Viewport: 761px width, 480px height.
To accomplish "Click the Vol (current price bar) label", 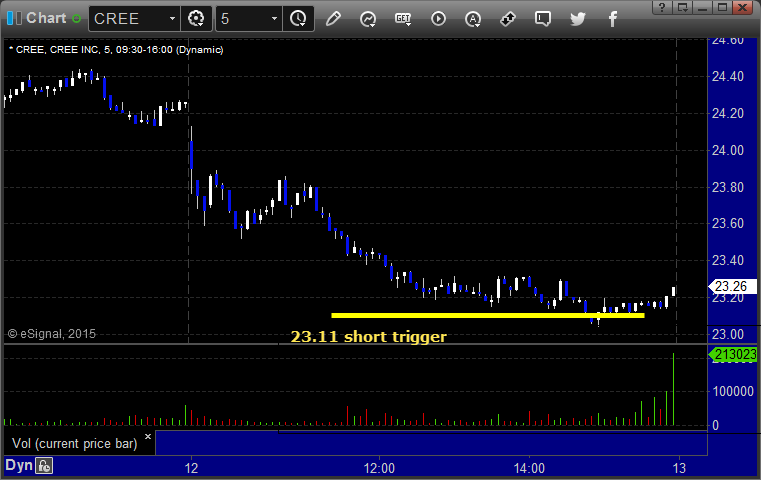I will [x=75, y=444].
